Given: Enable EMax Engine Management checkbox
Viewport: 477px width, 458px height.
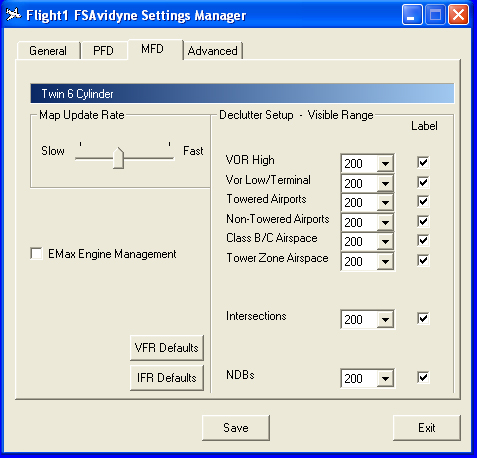Looking at the screenshot, I should point(36,254).
